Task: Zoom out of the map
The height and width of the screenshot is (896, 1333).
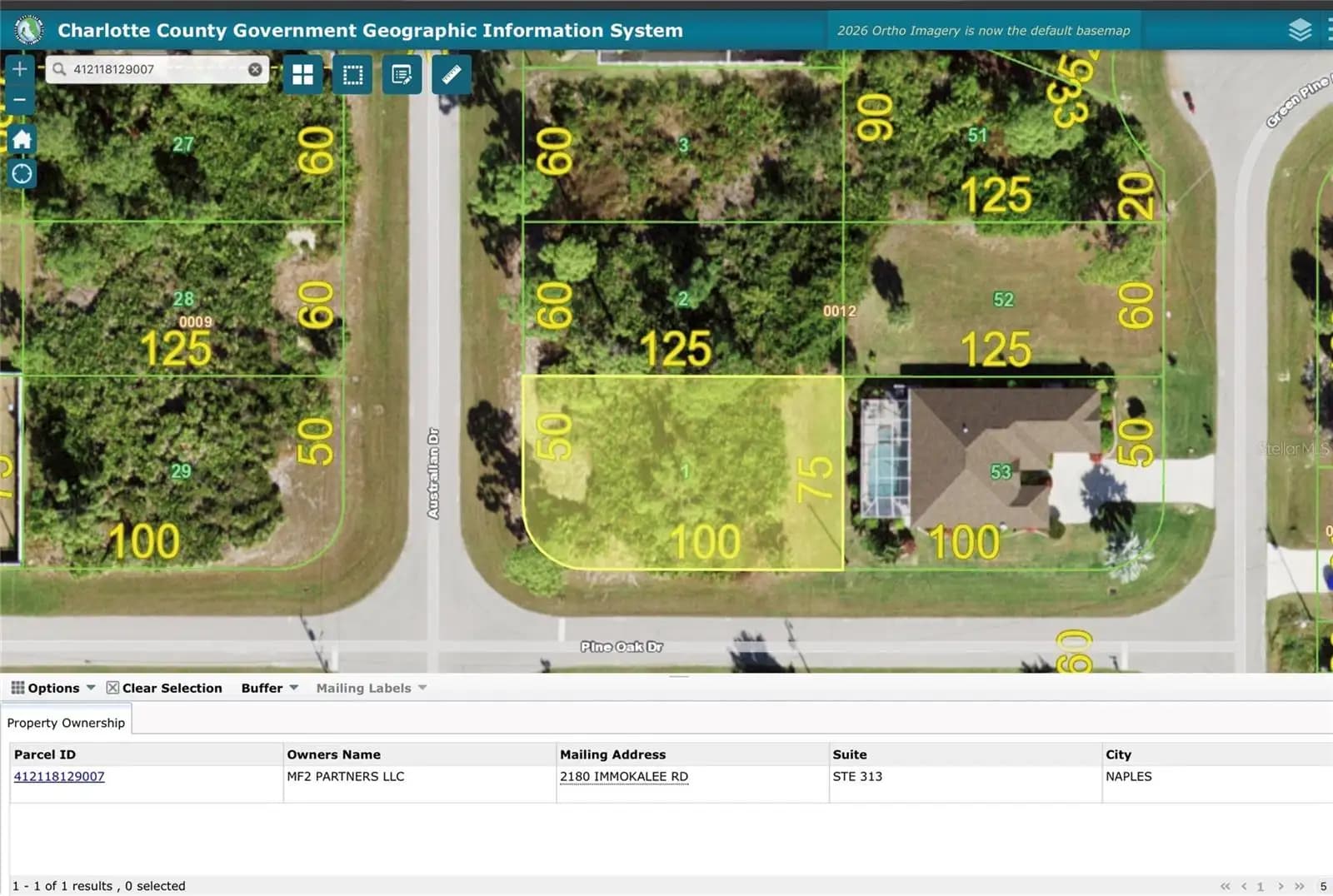Action: point(20,100)
